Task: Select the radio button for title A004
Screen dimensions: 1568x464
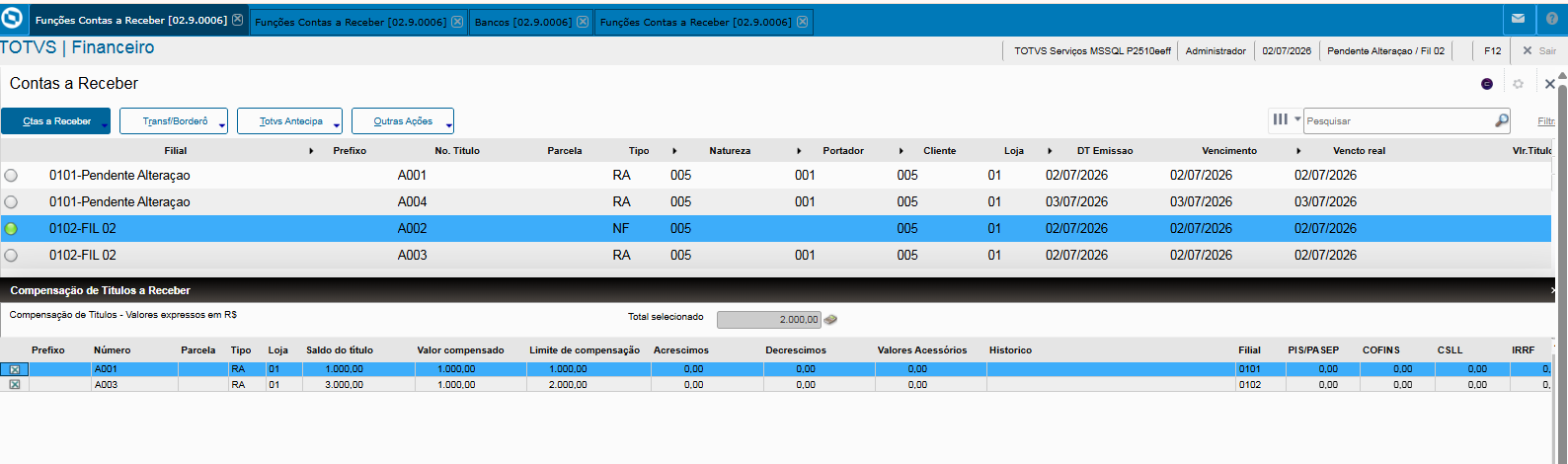Action: (11, 201)
